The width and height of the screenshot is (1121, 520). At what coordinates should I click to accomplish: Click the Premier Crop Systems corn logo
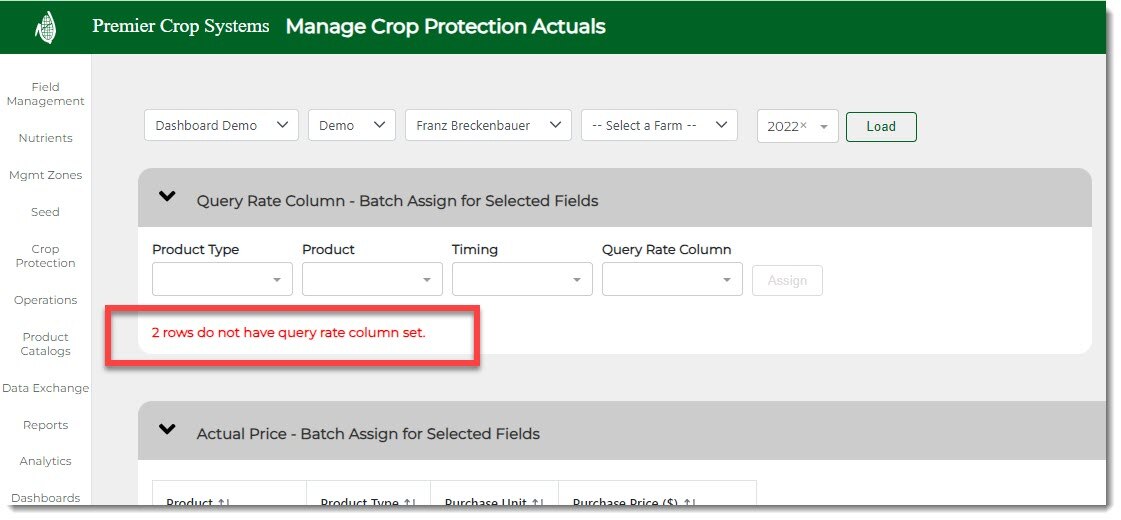(x=45, y=27)
